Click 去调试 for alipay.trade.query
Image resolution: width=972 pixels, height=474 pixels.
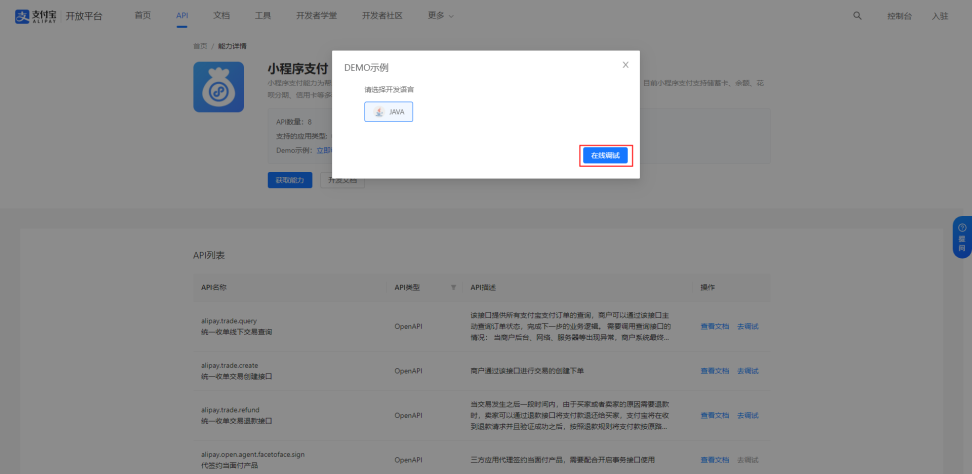(x=748, y=327)
